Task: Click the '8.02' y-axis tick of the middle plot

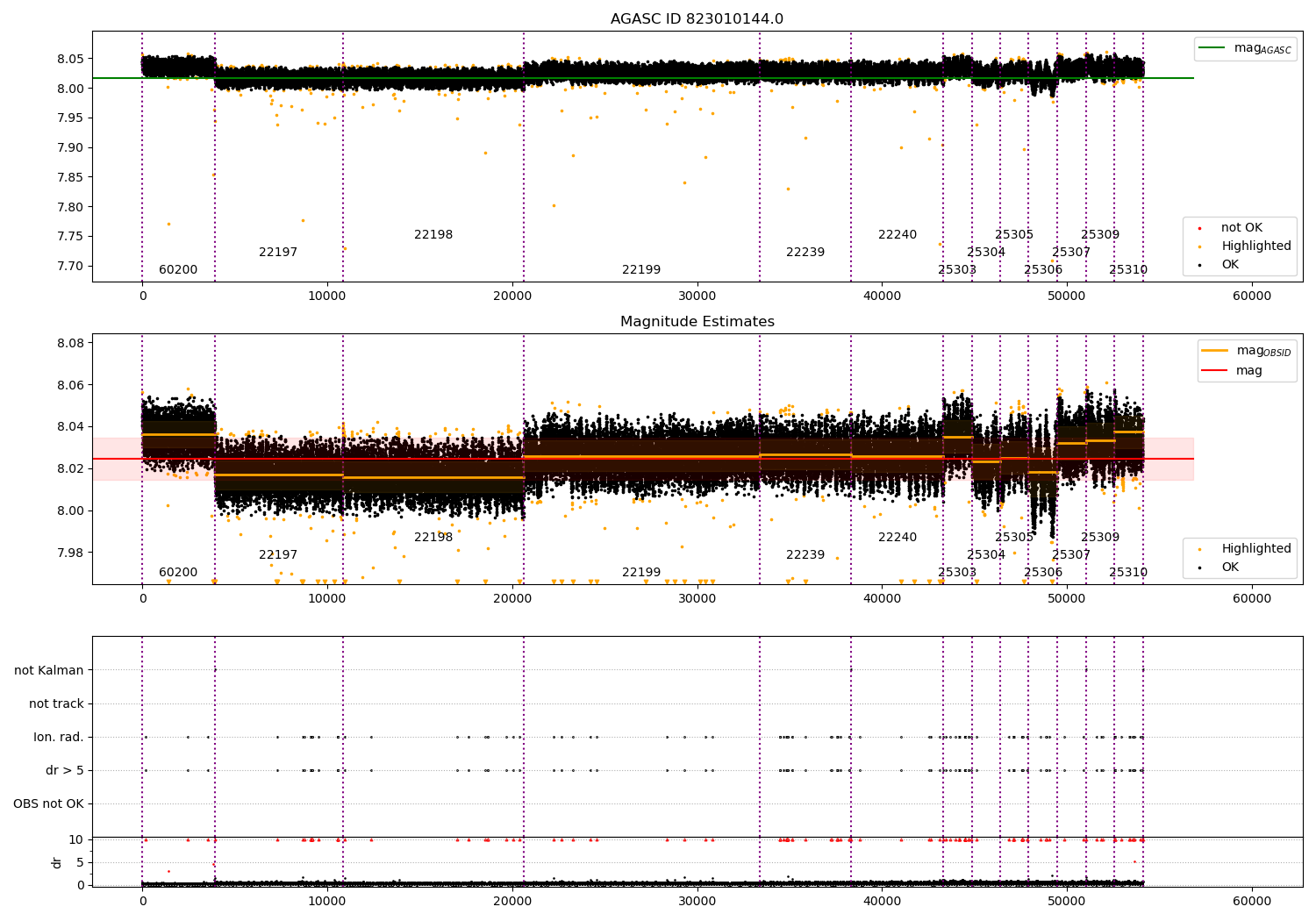Action: click(x=70, y=468)
